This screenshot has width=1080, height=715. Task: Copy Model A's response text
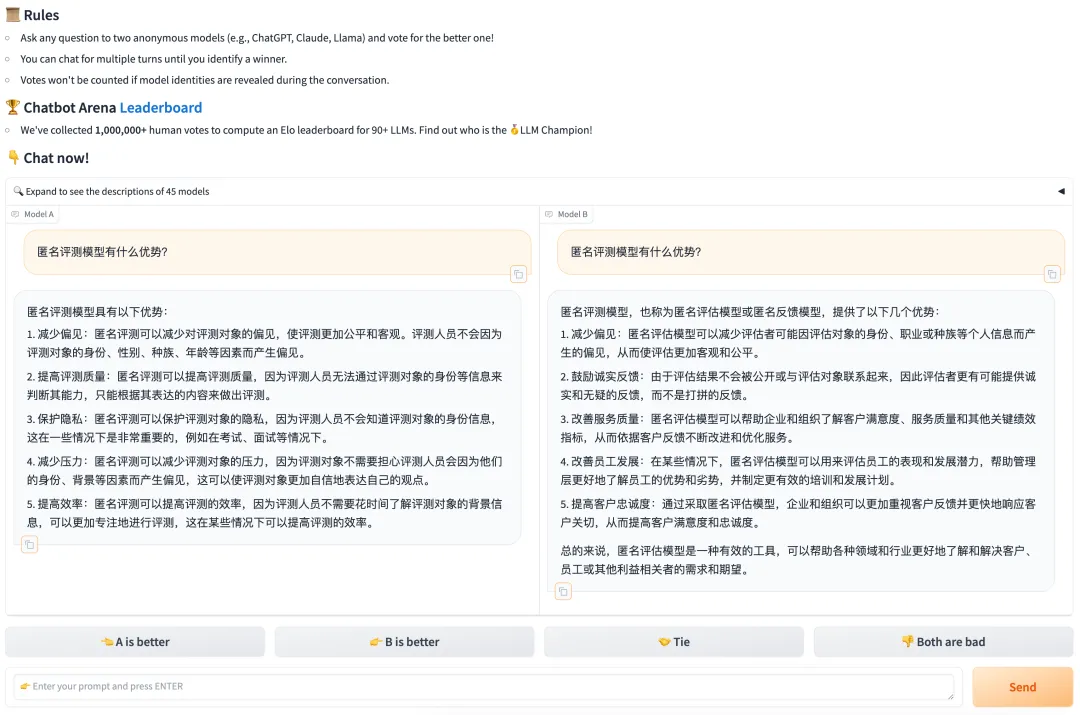30,545
